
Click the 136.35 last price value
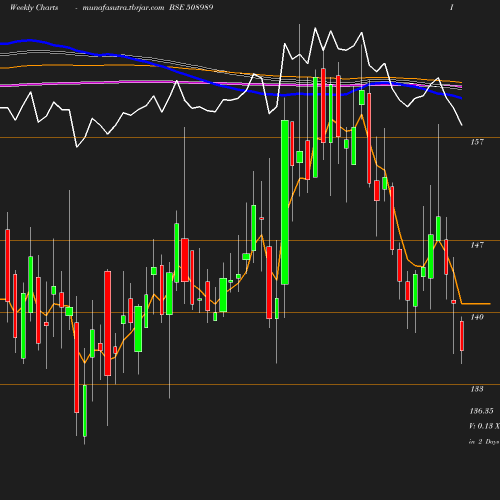(481, 411)
